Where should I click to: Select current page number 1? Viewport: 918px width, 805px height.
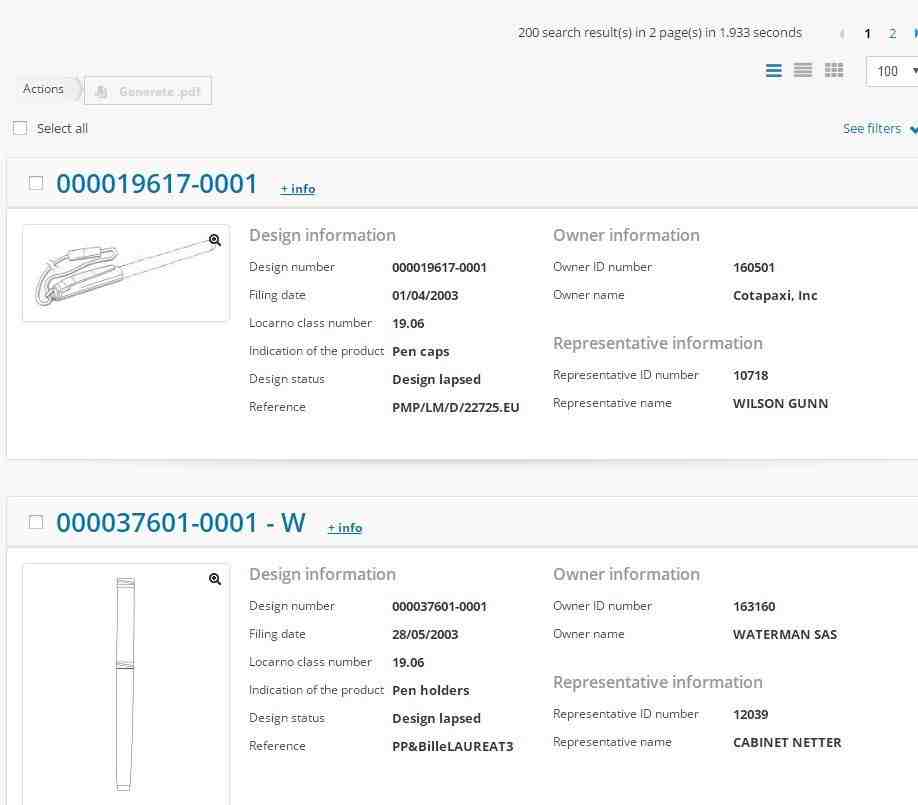click(x=868, y=33)
